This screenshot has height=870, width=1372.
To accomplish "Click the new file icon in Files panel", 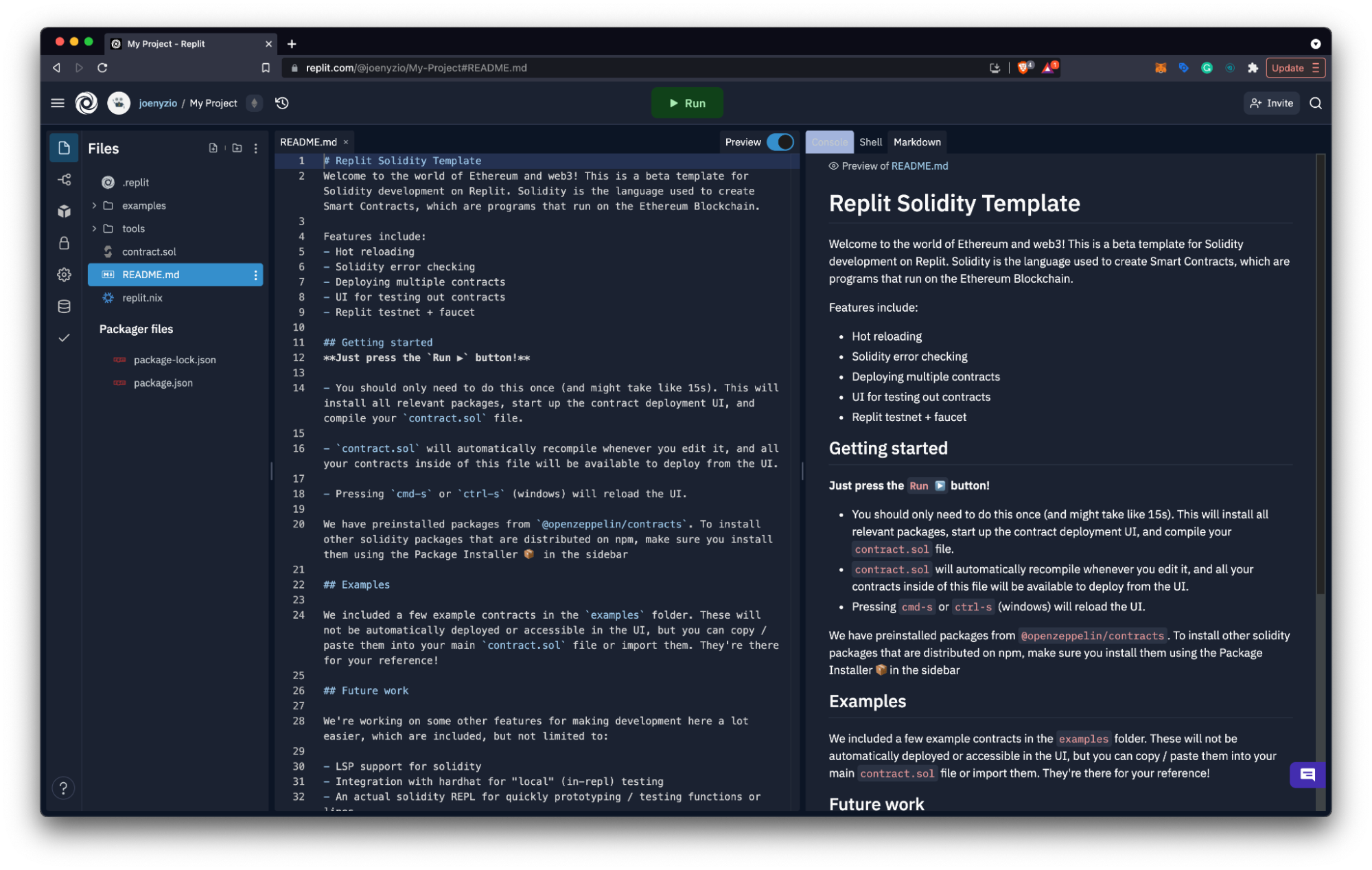I will coord(213,147).
